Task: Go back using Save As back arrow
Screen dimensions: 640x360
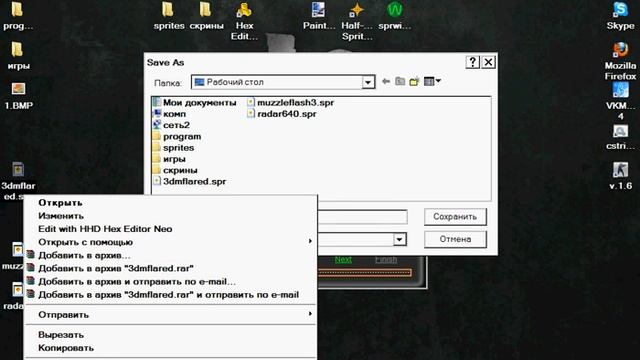Action: tap(386, 82)
